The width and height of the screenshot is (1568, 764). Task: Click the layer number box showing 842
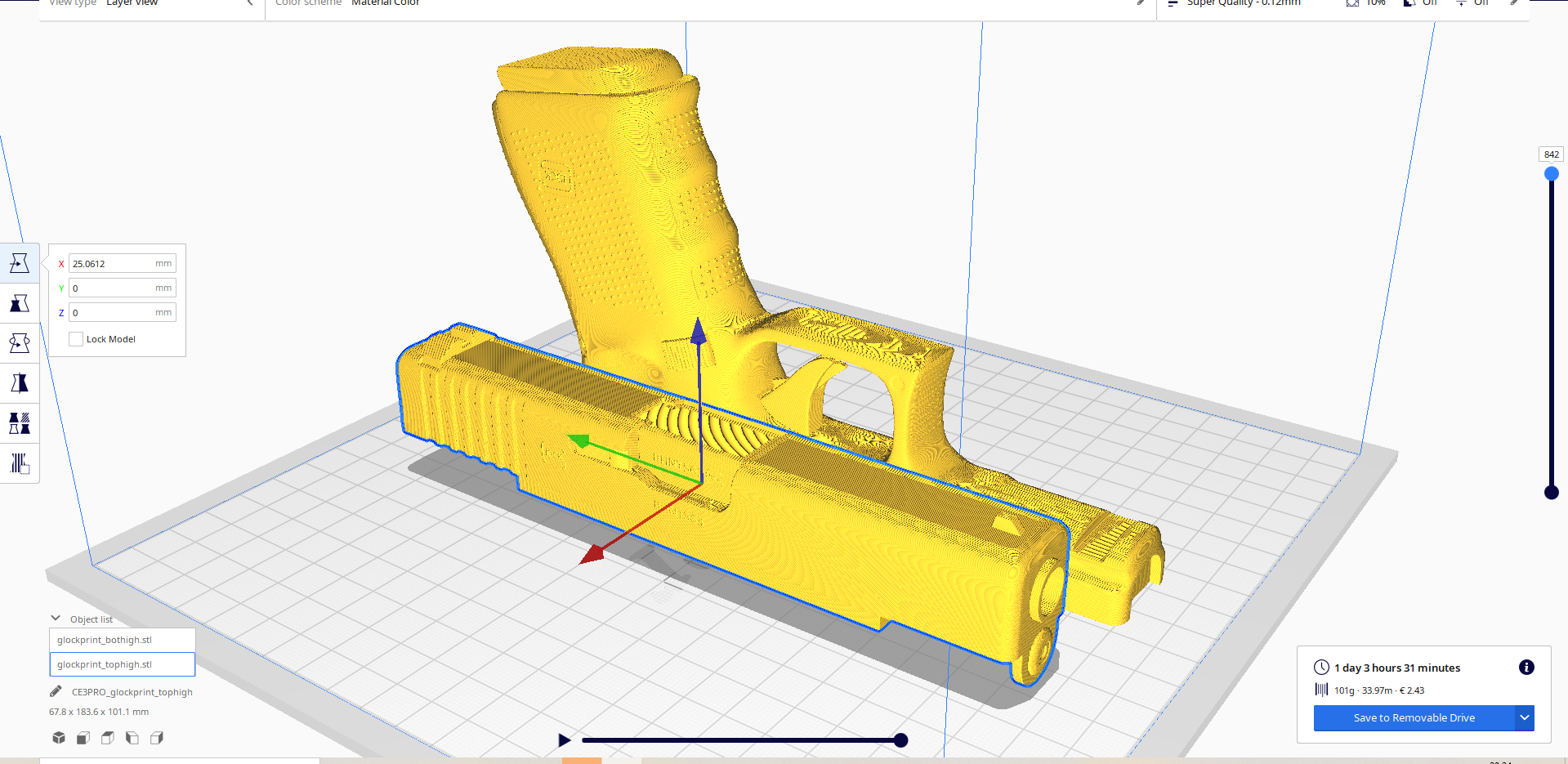click(1552, 154)
